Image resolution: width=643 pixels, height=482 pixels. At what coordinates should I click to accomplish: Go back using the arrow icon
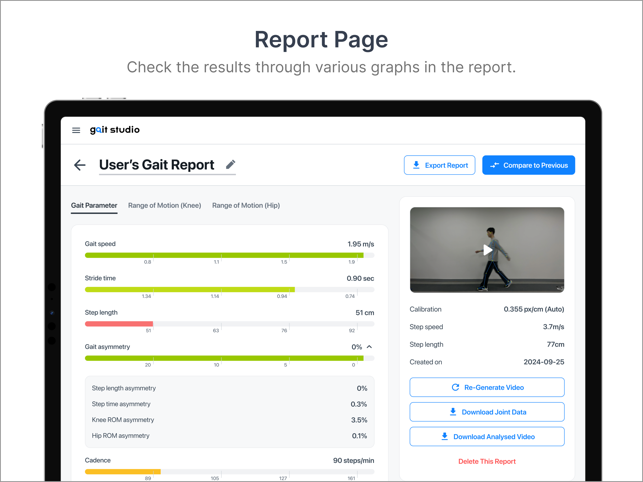point(80,165)
